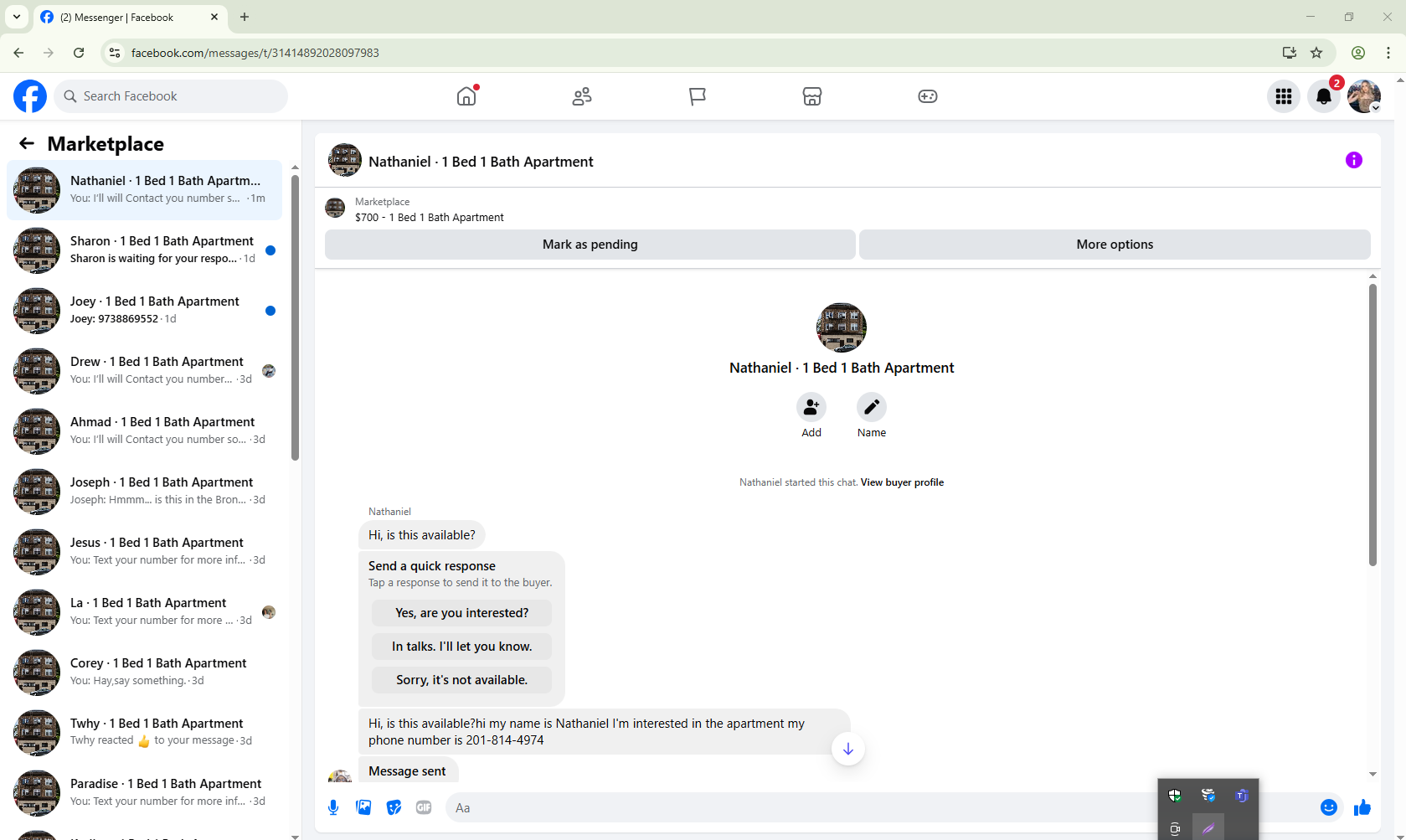Viewport: 1406px width, 840px height.
Task: Open the purple feather tray icon
Action: coord(1208,829)
